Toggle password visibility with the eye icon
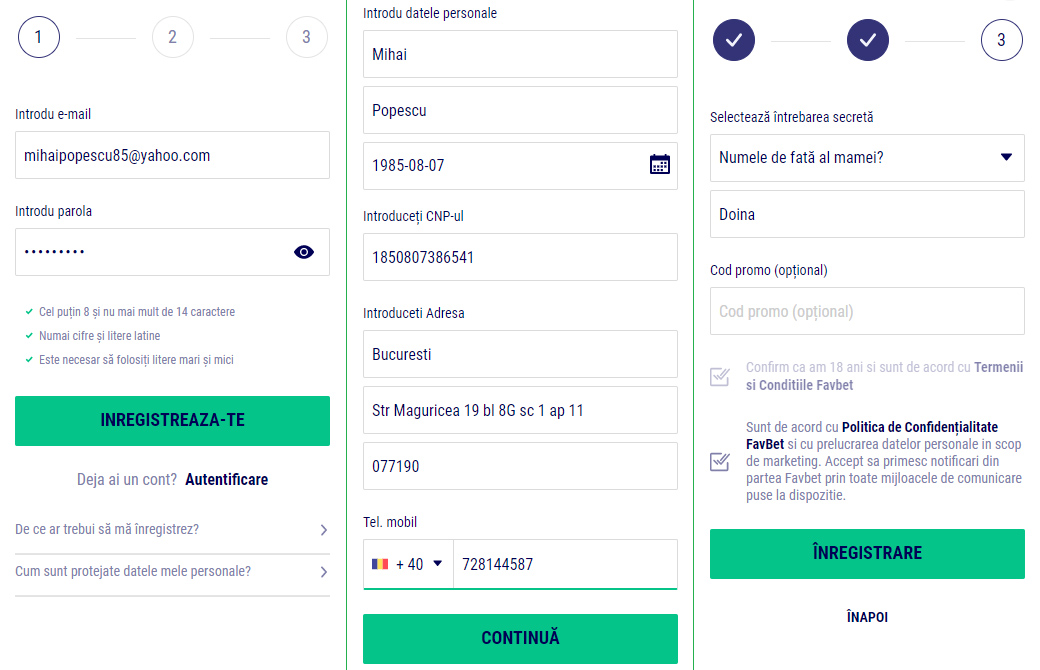Image resolution: width=1040 pixels, height=670 pixels. (304, 251)
